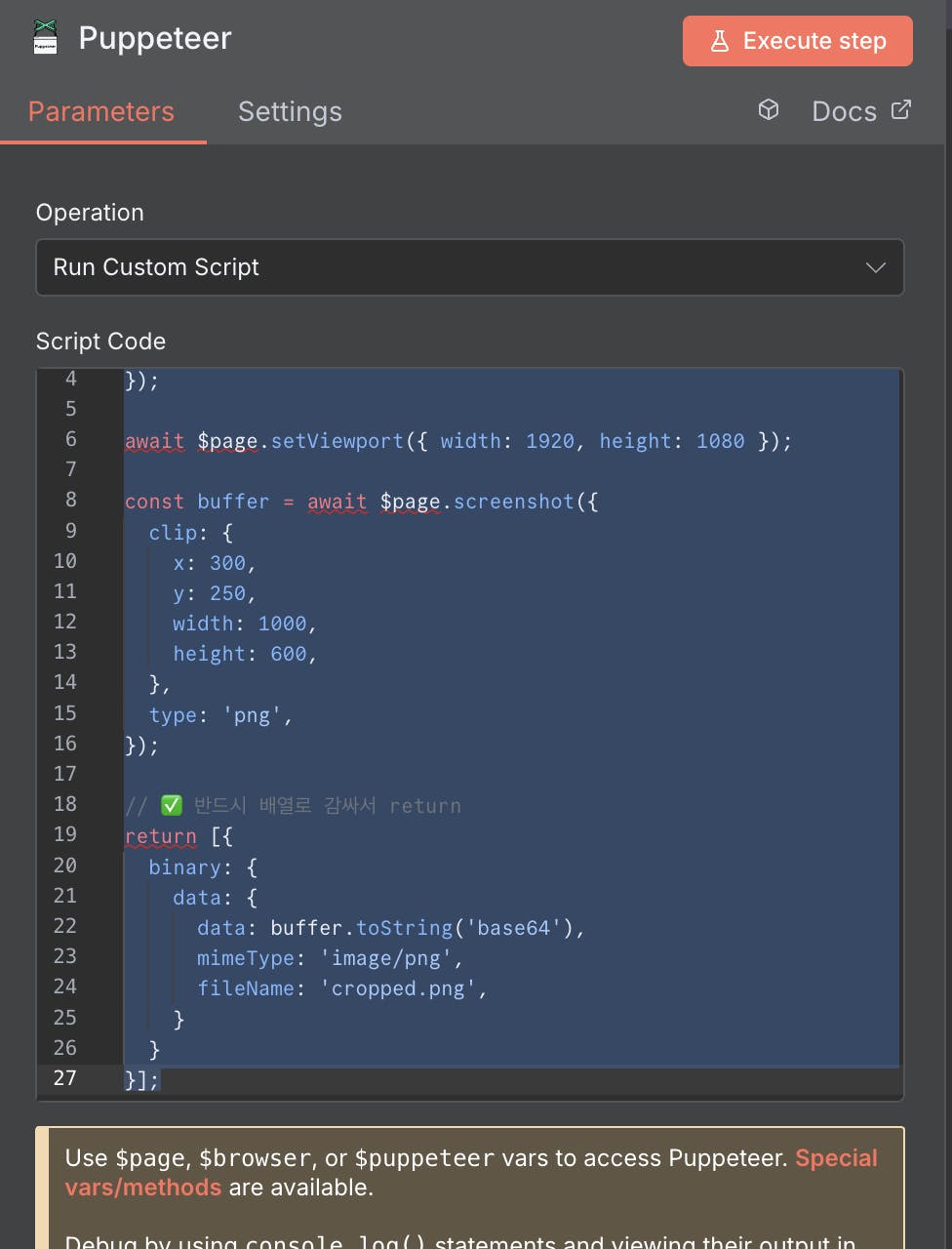Click the Puppeteer node logo icon
The width and height of the screenshot is (952, 1249).
click(45, 37)
